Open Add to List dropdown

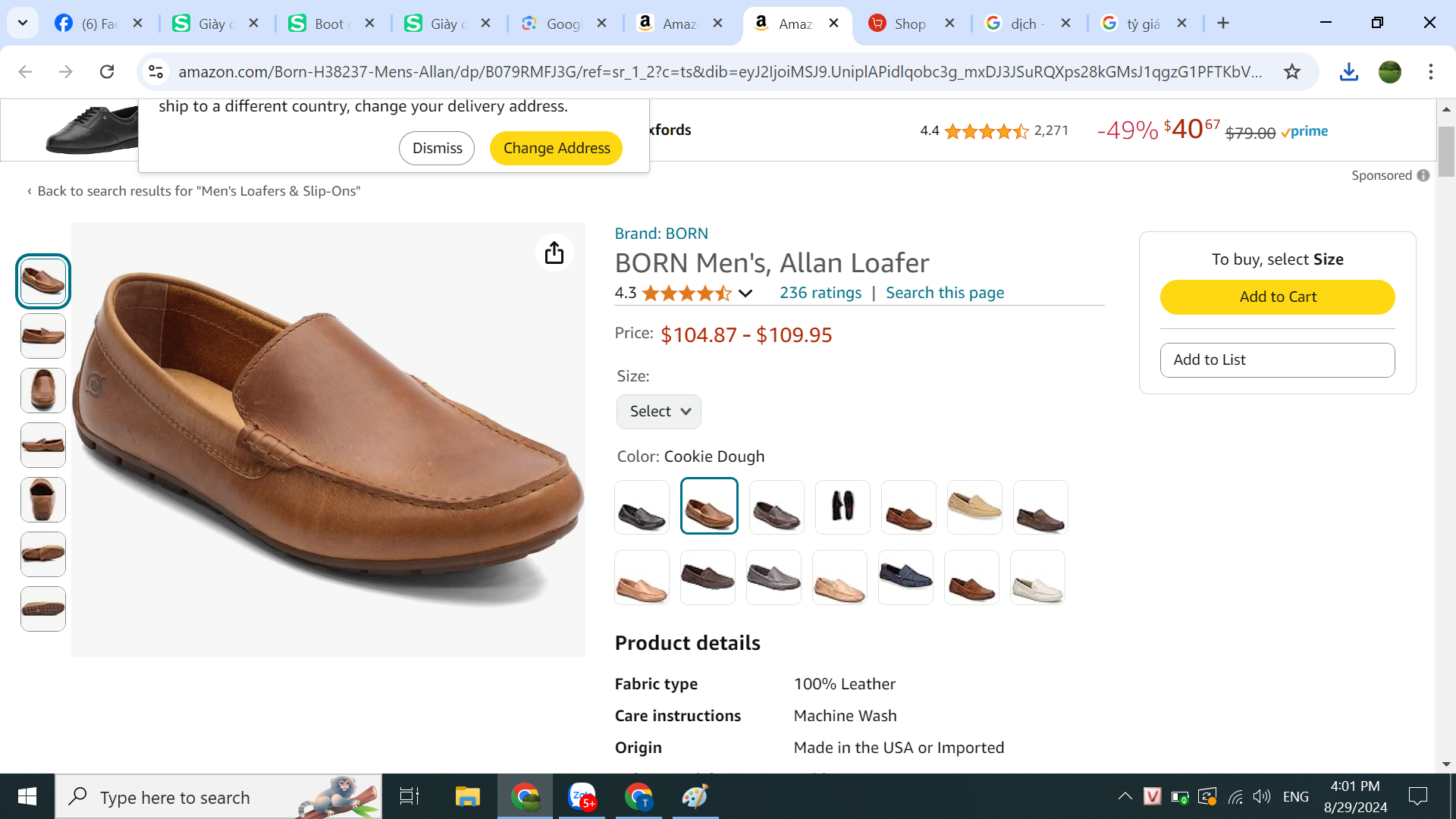click(1277, 359)
